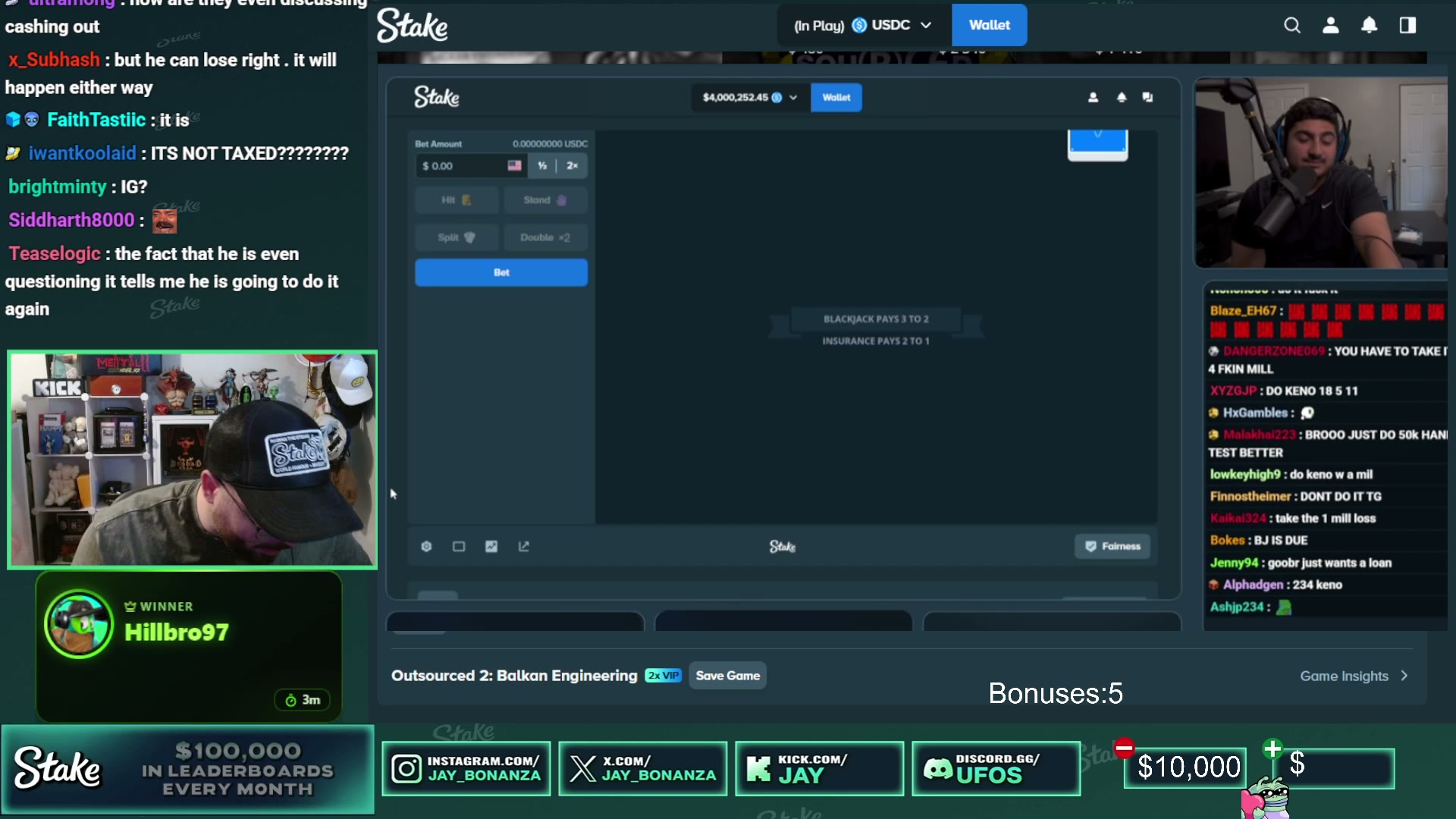1456x819 pixels.
Task: Click username iwantkoolaid in chat
Action: (82, 153)
